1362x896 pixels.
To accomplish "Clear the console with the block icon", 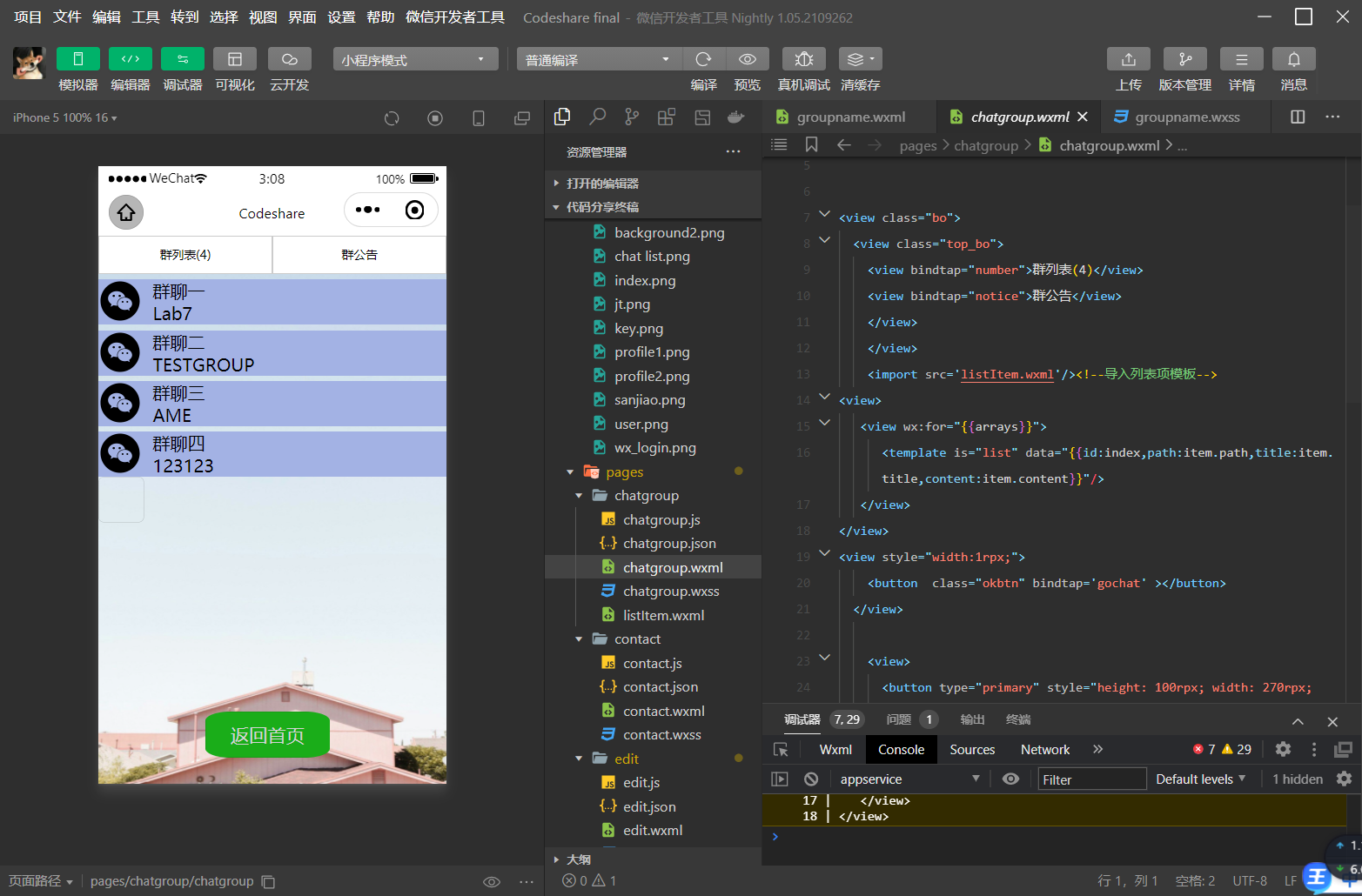I will coord(811,779).
